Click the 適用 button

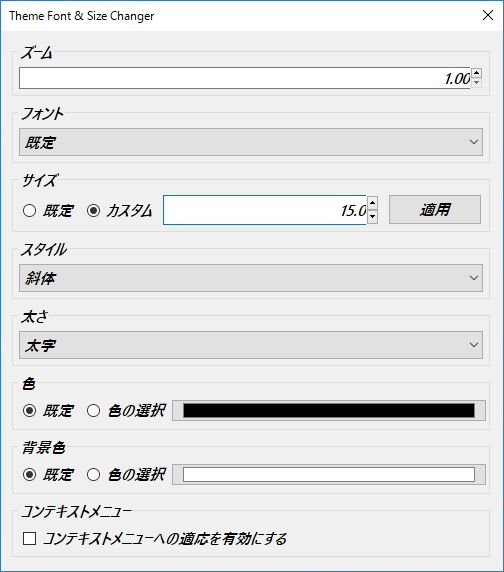(x=435, y=210)
